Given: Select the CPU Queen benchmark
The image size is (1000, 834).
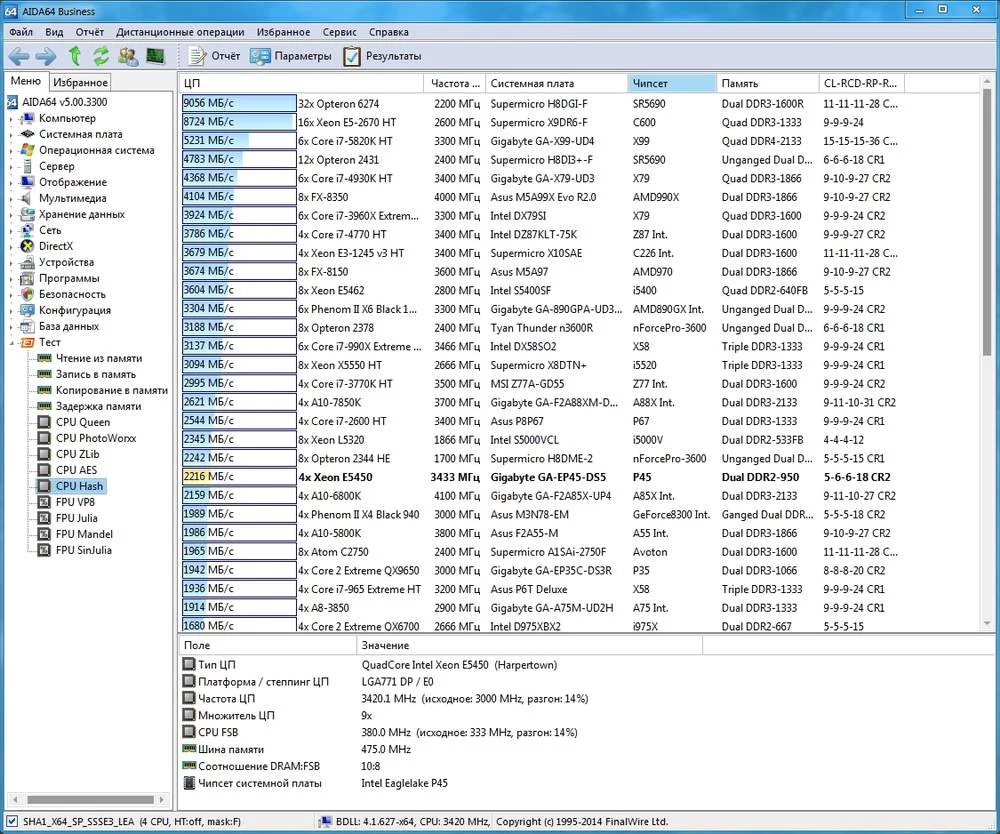Looking at the screenshot, I should click(82, 422).
